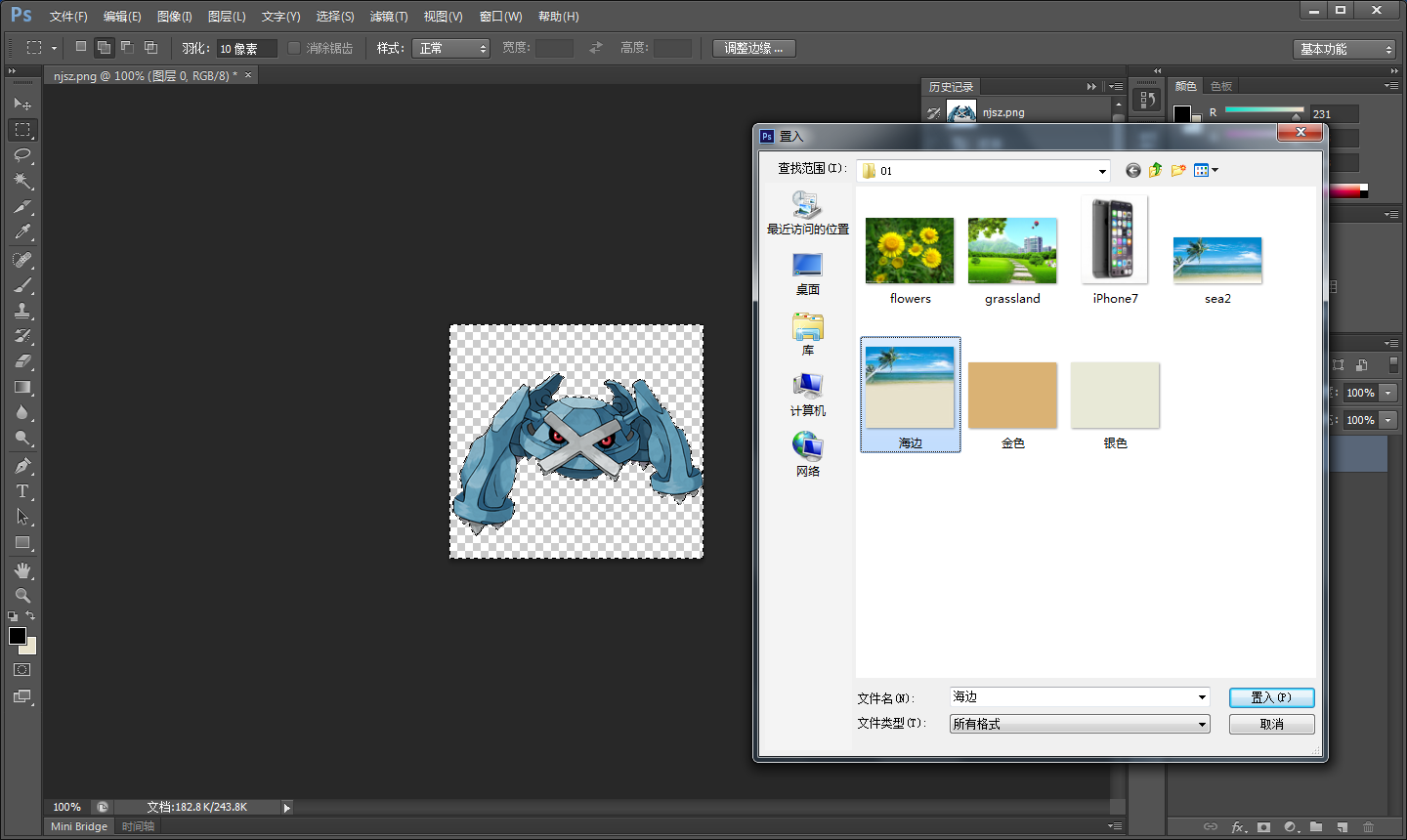Select the Horizontal Type tool
This screenshot has width=1407, height=840.
click(22, 491)
